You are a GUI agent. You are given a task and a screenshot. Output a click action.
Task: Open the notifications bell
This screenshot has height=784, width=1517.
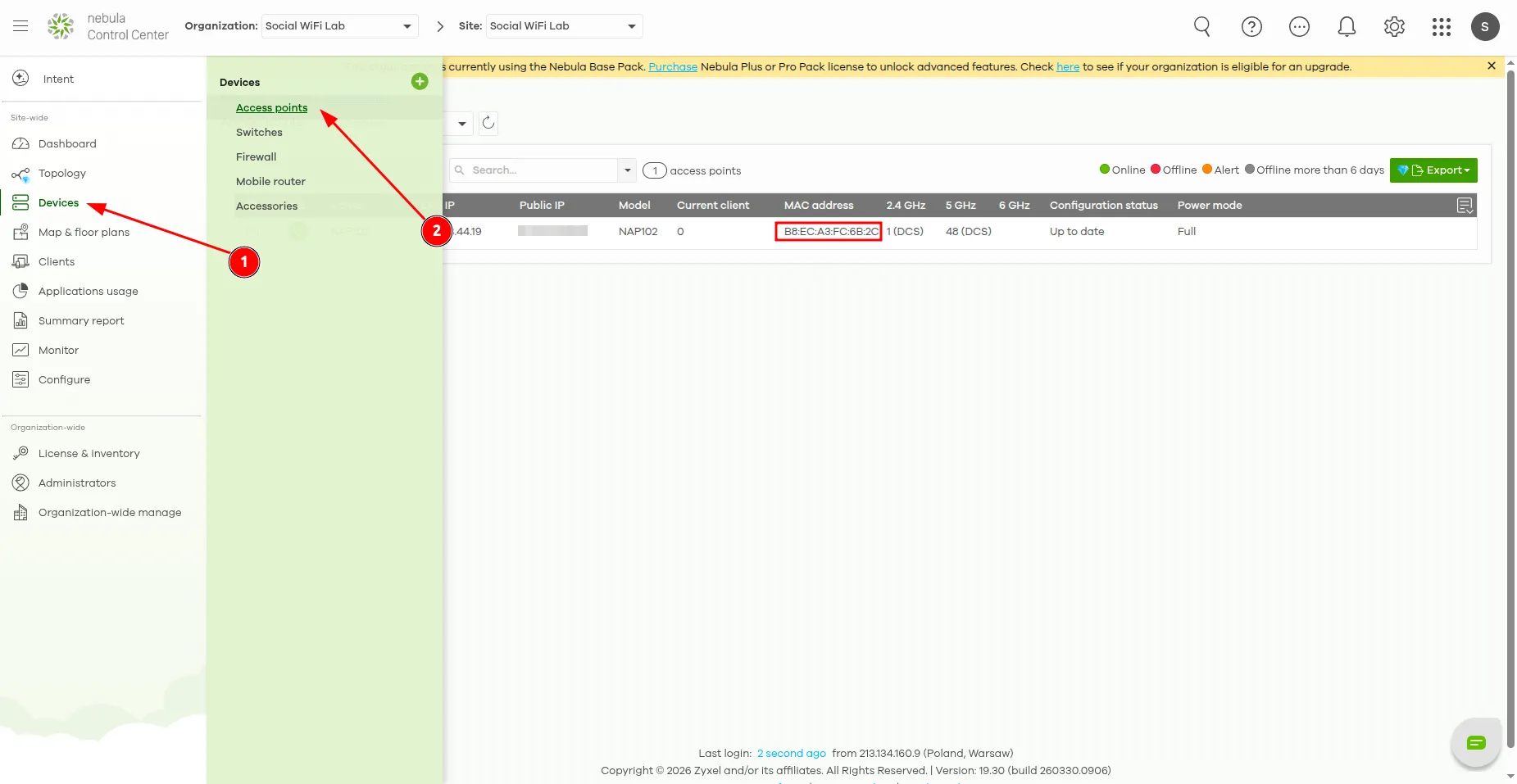click(x=1347, y=27)
